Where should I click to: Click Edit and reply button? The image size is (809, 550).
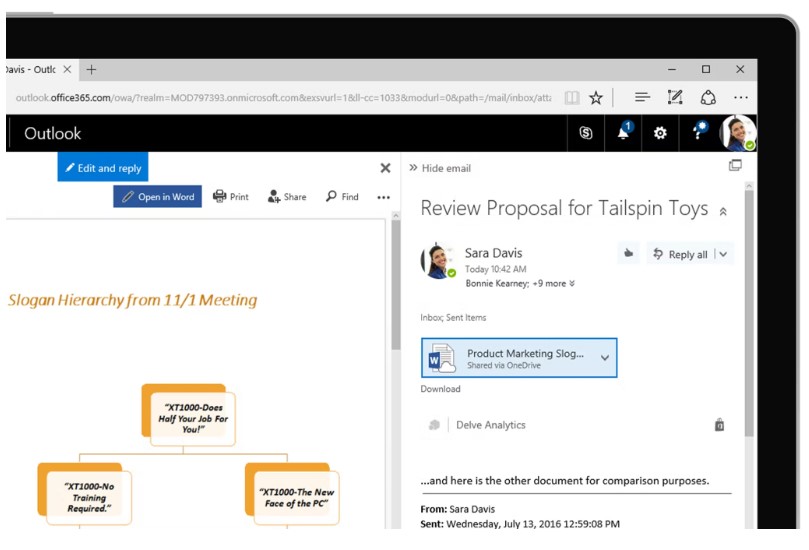pos(103,167)
